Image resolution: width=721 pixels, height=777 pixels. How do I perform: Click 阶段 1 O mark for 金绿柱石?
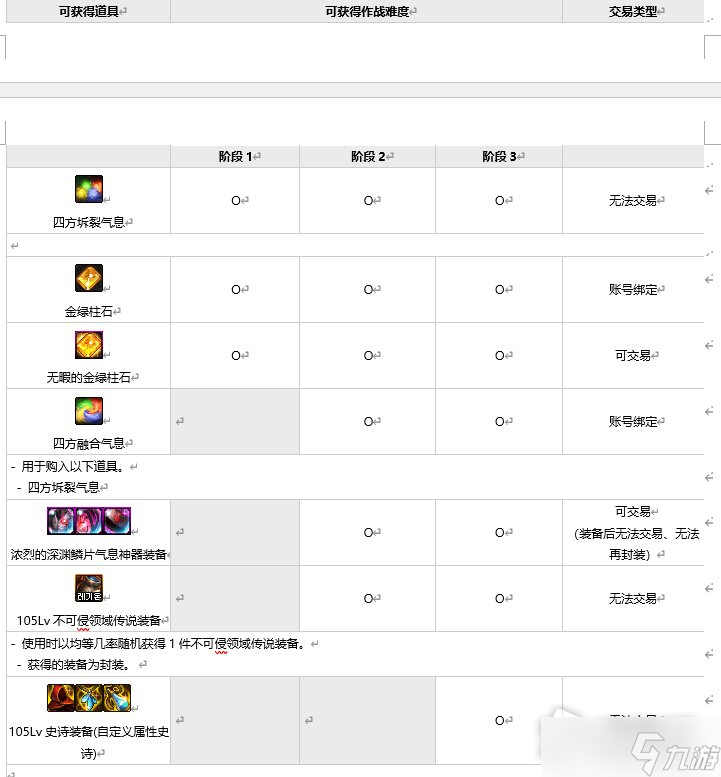coord(236,290)
